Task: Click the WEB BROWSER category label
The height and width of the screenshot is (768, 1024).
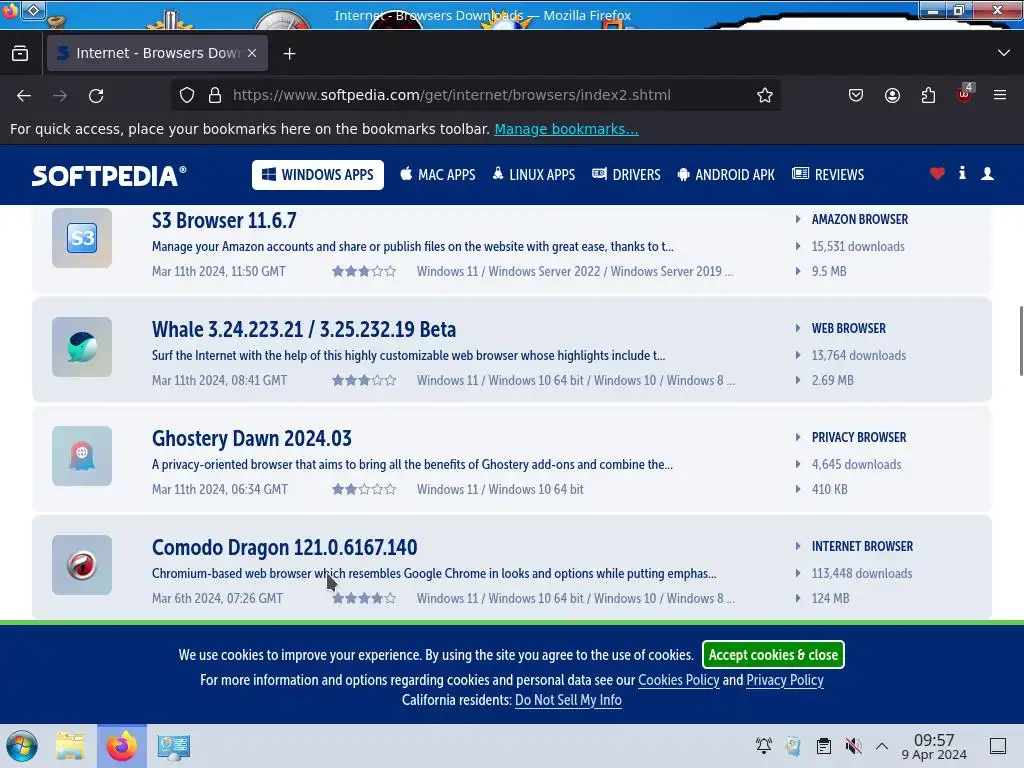Action: coord(848,328)
